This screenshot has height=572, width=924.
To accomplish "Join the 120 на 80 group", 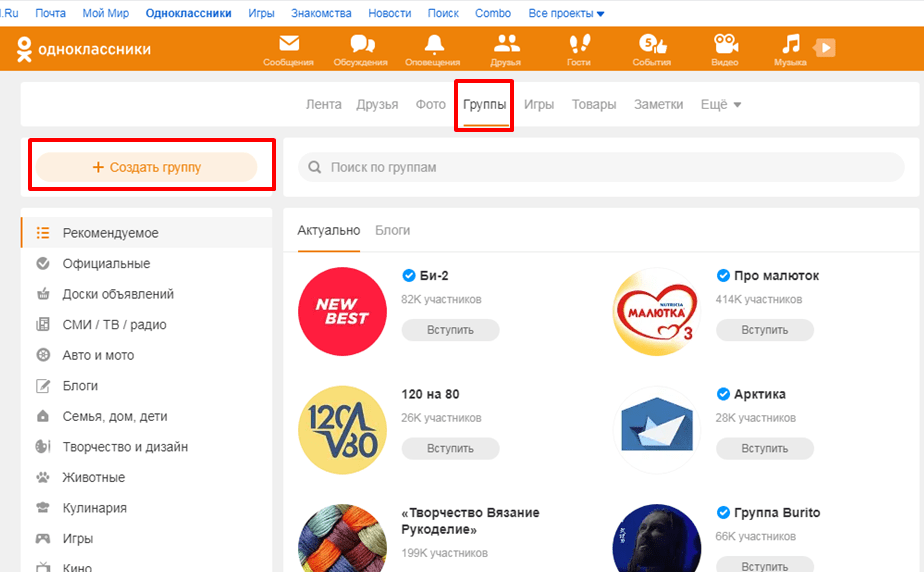I will 450,448.
